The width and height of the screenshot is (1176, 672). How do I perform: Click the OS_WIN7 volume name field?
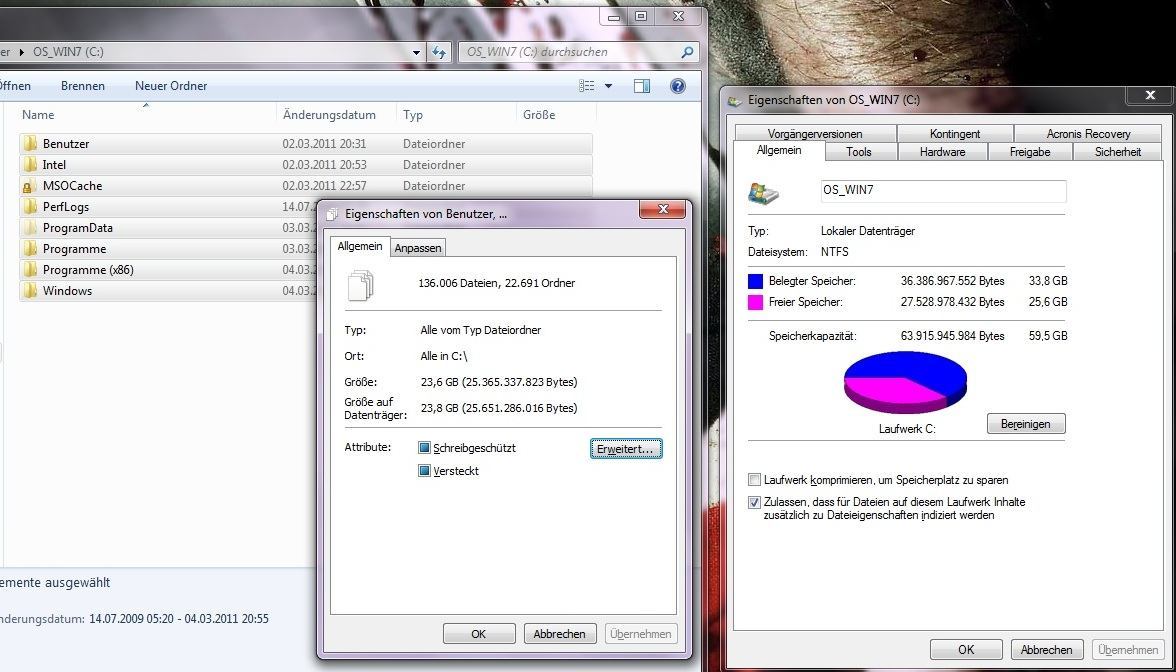tap(944, 191)
